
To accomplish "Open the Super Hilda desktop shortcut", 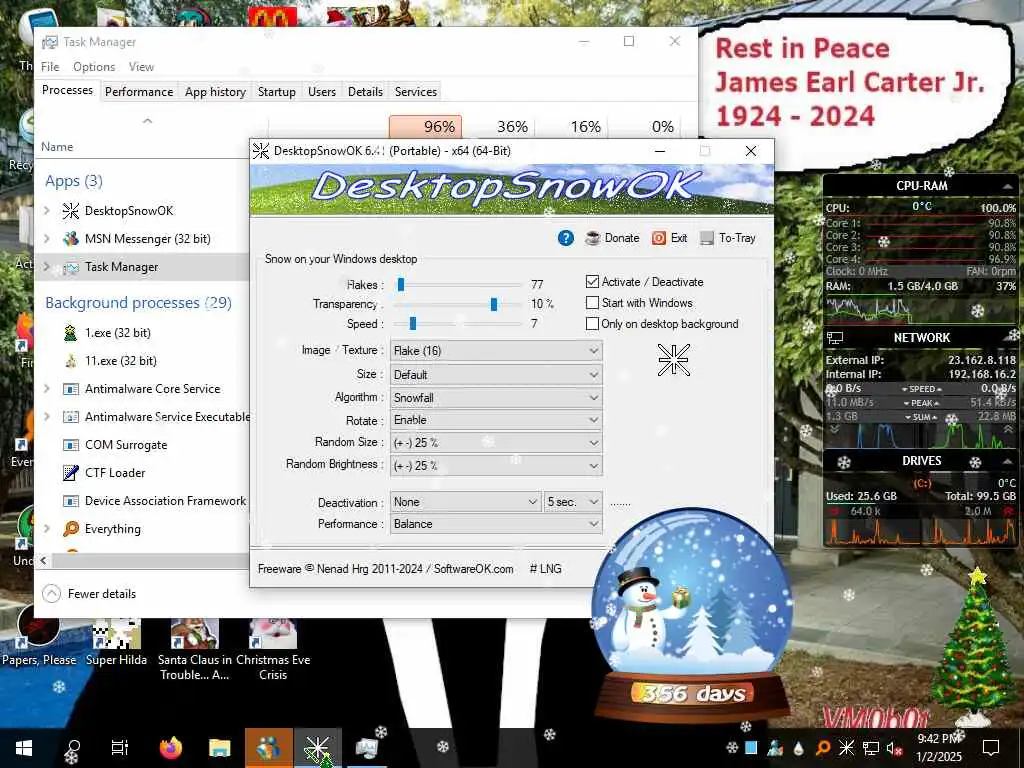I will [116, 642].
